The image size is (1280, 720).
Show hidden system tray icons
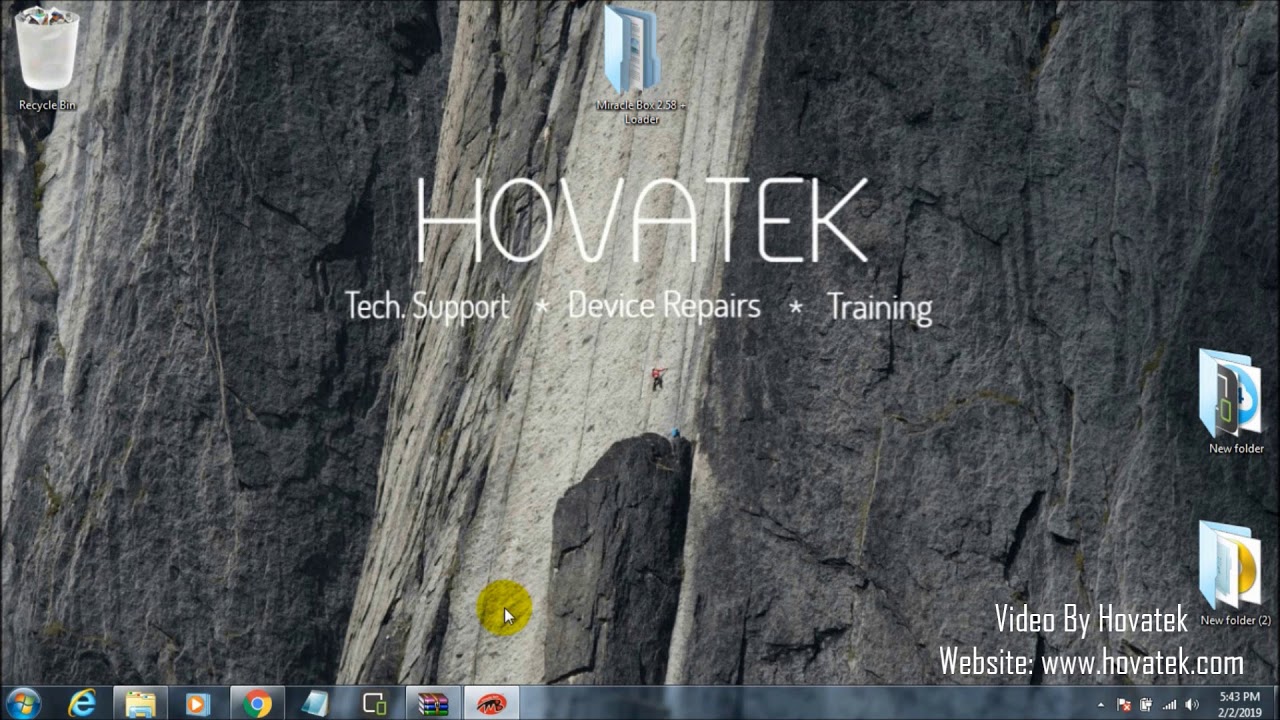click(x=1101, y=705)
